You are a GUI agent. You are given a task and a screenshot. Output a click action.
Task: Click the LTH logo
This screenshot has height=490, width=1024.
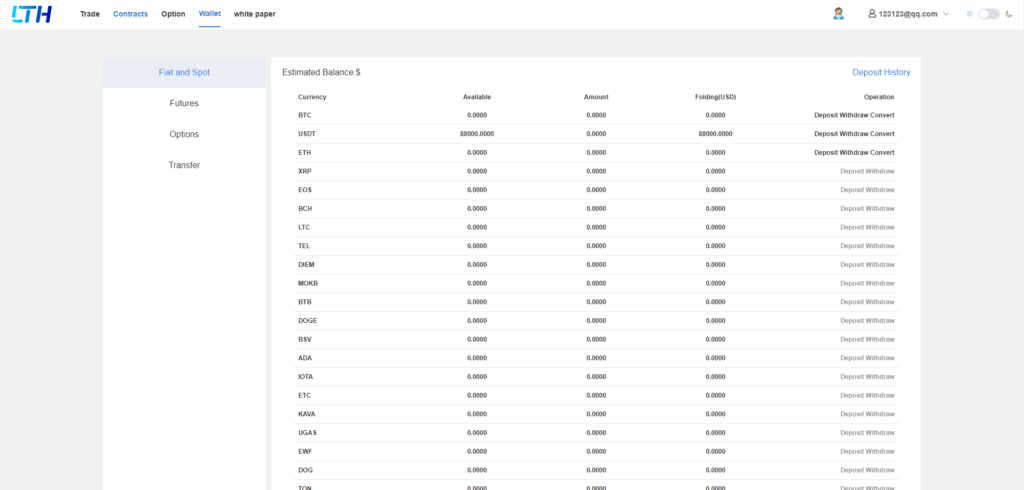pyautogui.click(x=33, y=14)
